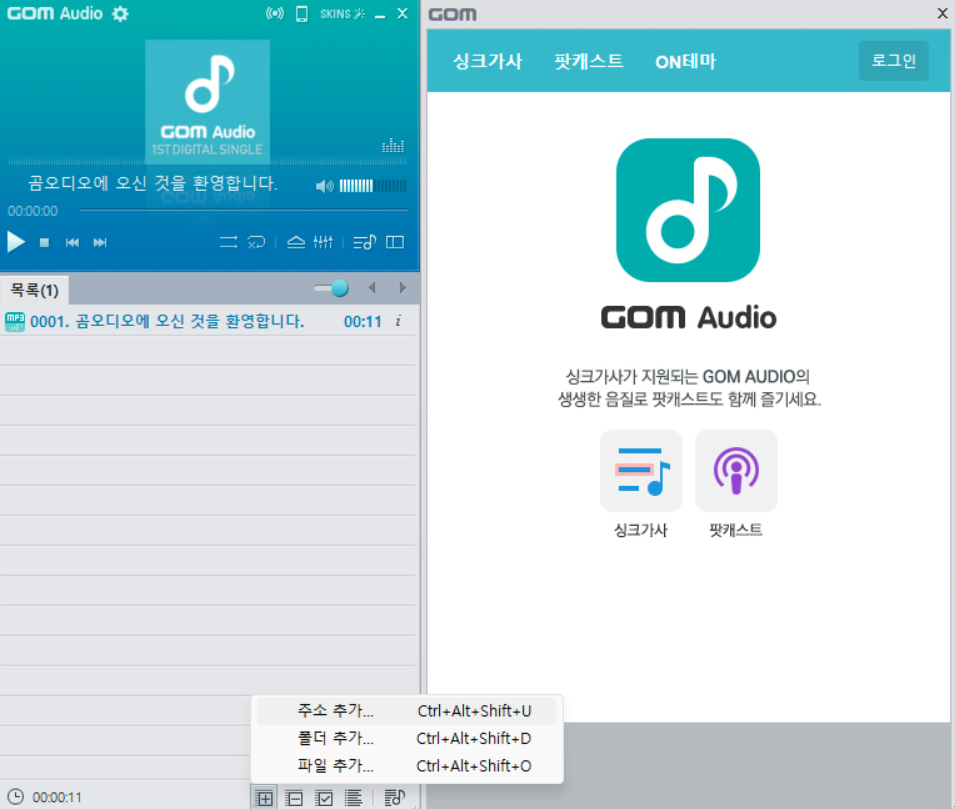This screenshot has width=955, height=809.
Task: Click the right arrow in playlist header
Action: tap(402, 288)
